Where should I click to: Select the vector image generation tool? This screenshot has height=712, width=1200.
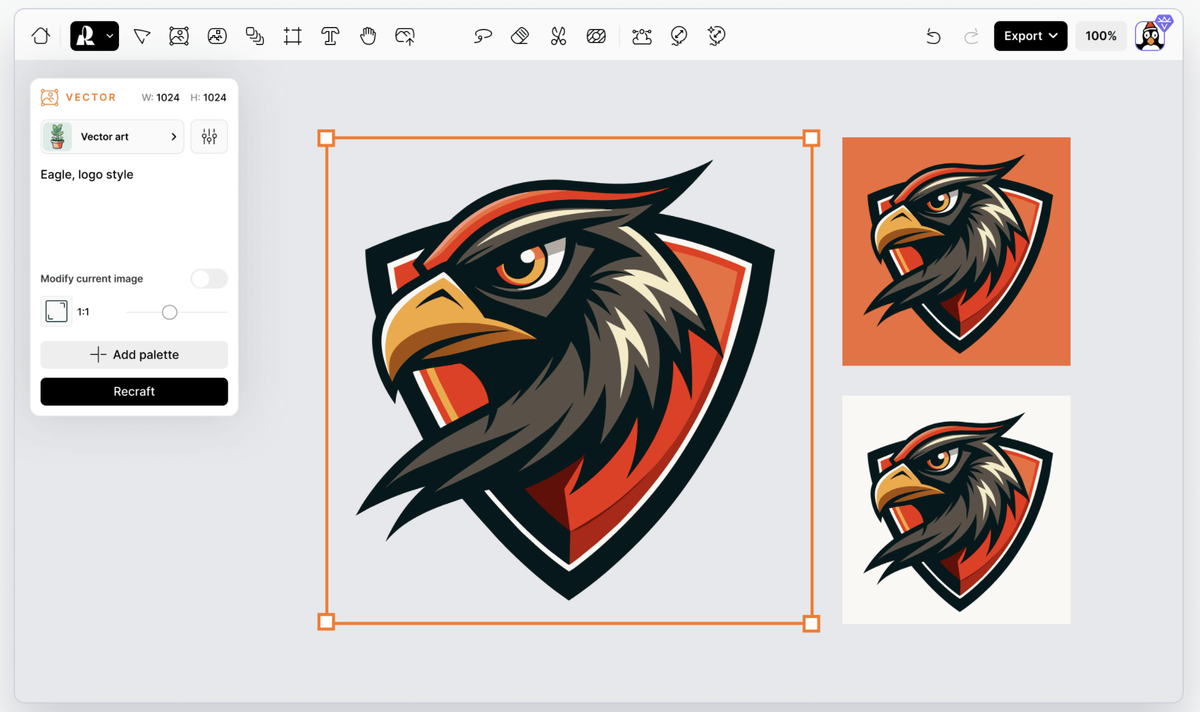coord(179,36)
